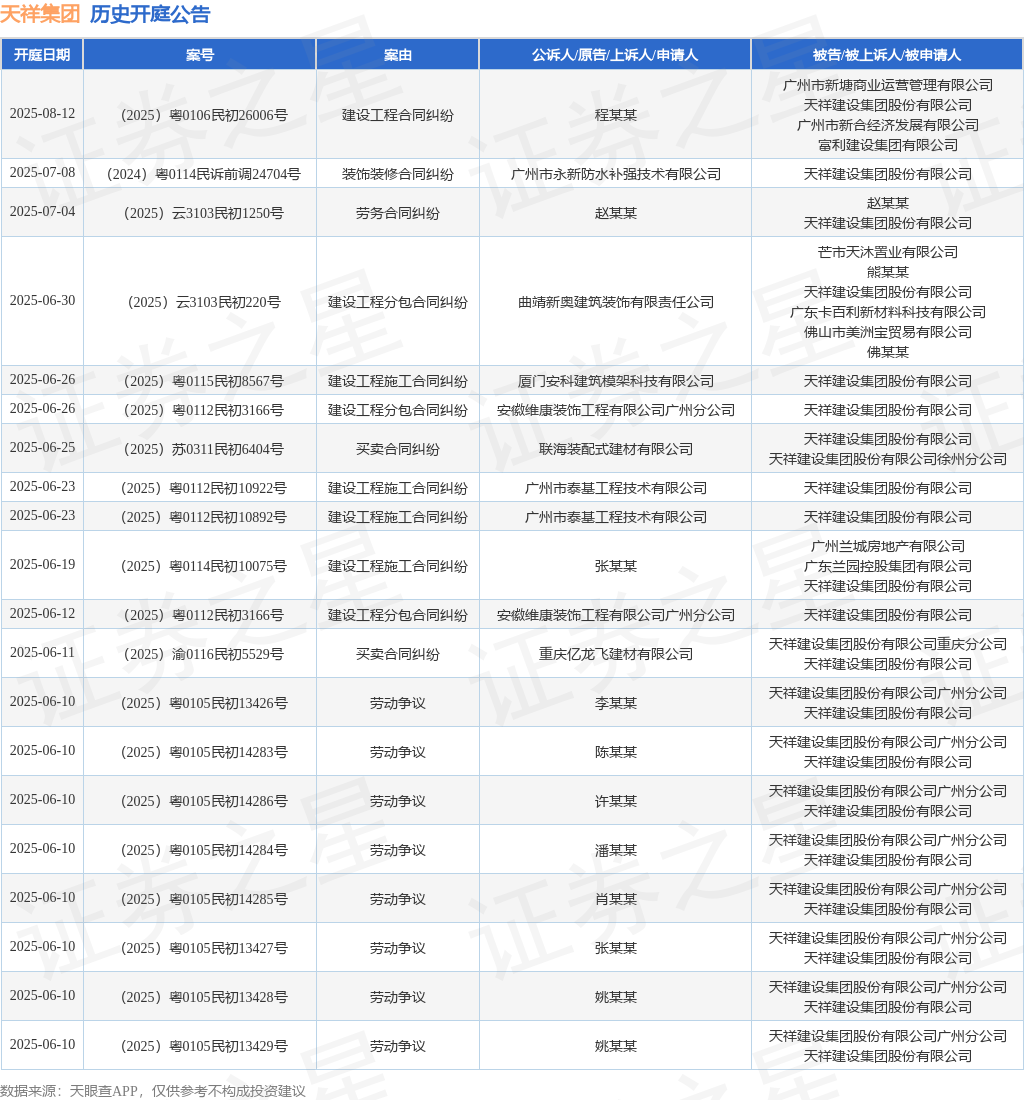Click cause 劳务合同纠纷
Viewport: 1024px width, 1100px height.
click(398, 213)
